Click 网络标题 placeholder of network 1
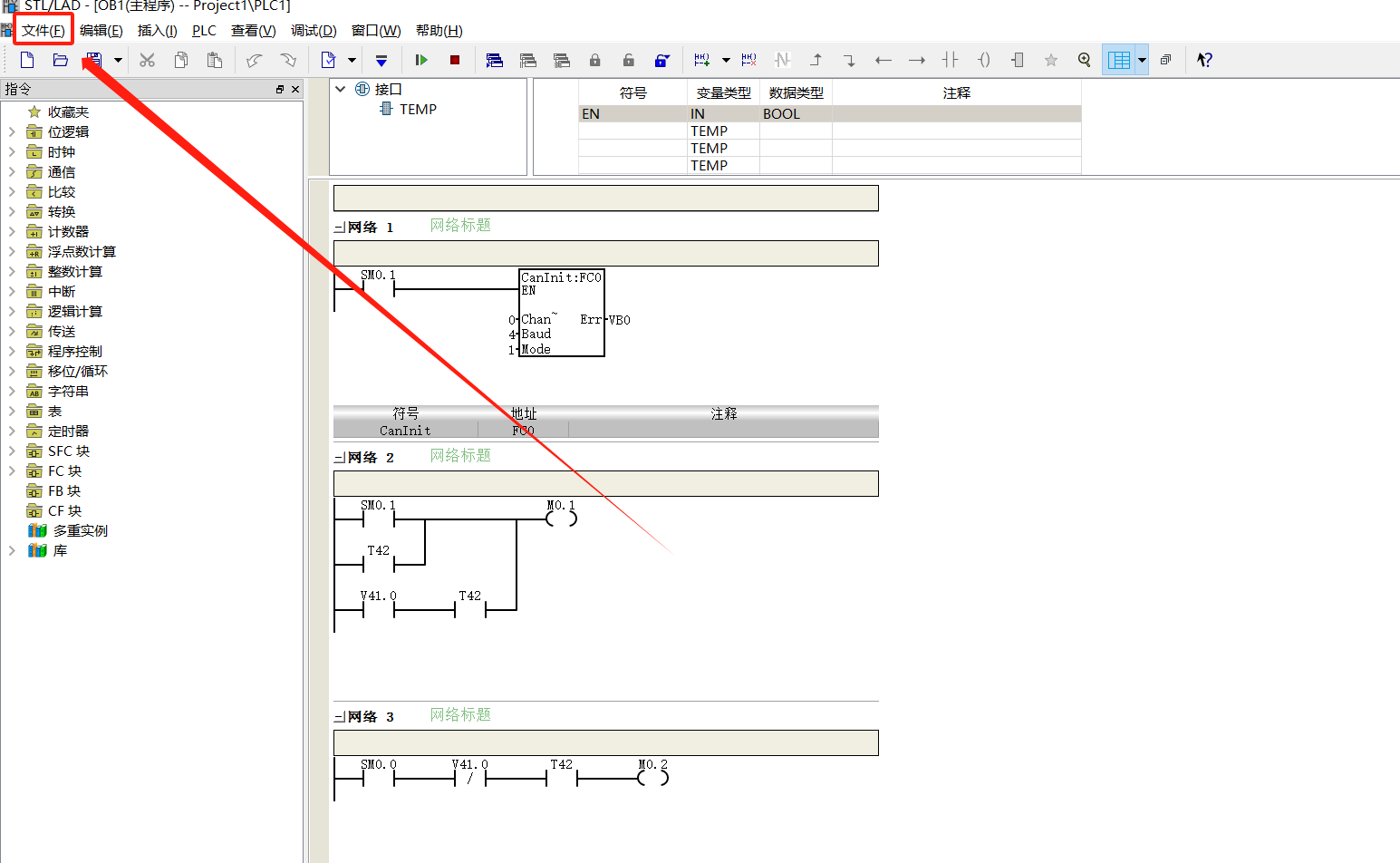This screenshot has width=1400, height=863. [460, 225]
